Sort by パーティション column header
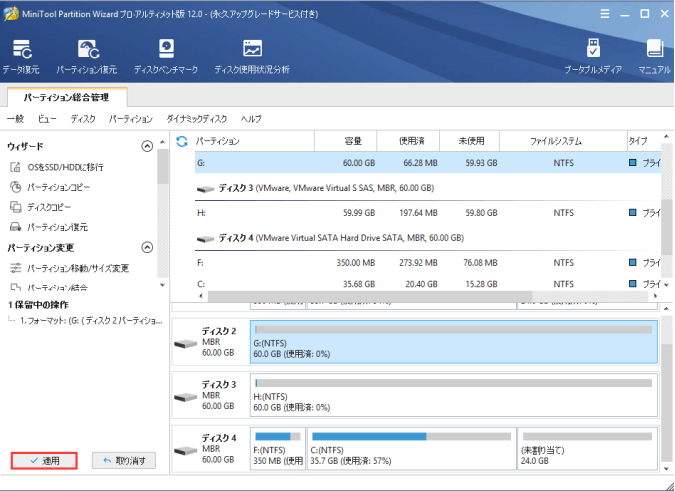The width and height of the screenshot is (675, 491). coord(254,141)
